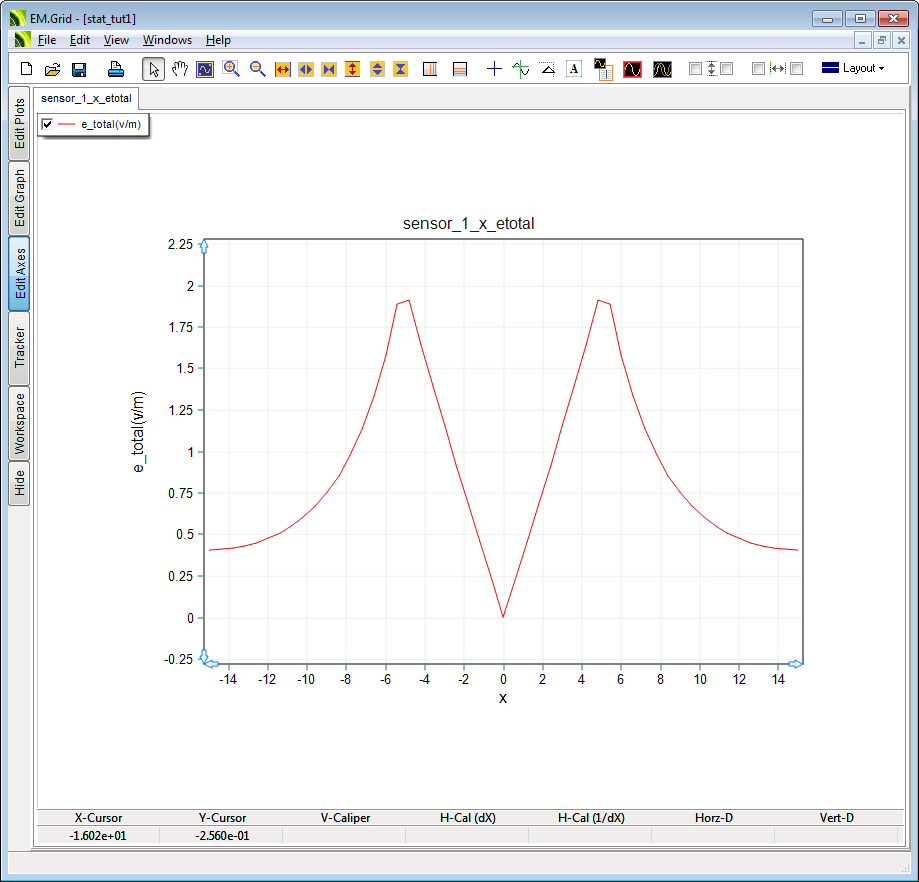
Task: Expand the Edit Axes side panel
Action: coord(20,275)
